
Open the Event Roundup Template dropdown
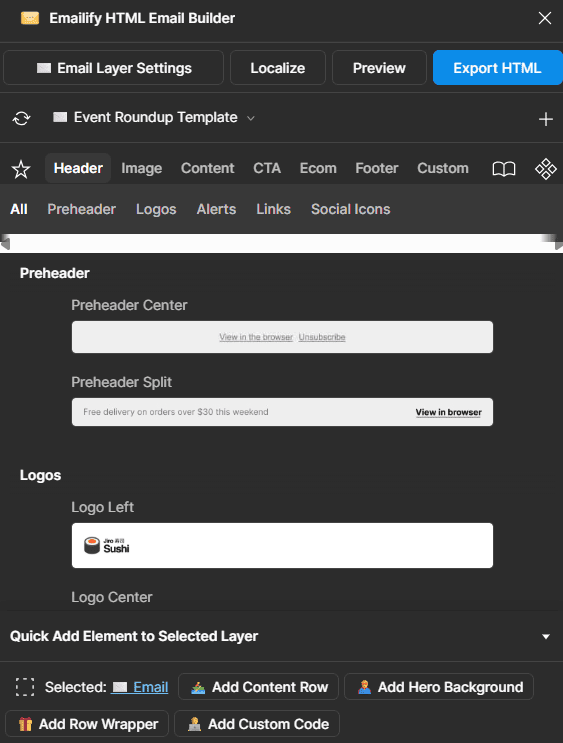(x=154, y=118)
